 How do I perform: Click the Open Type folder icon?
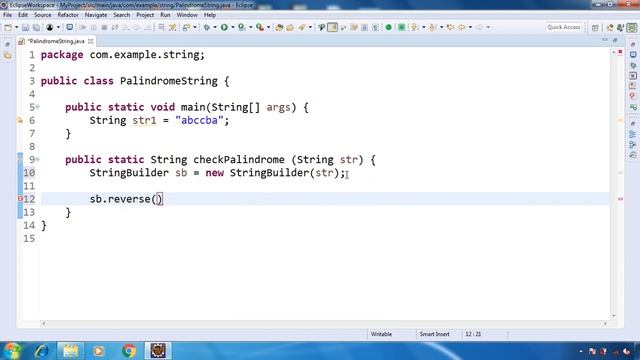(x=290, y=27)
